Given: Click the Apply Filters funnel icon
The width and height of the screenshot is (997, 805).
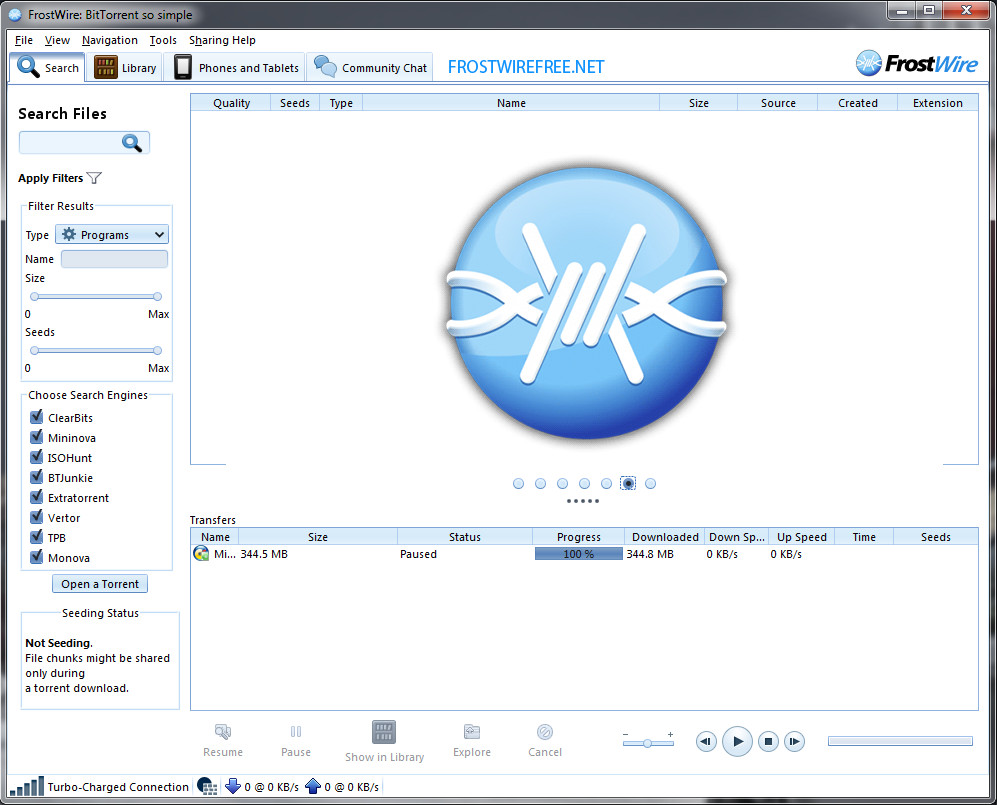Looking at the screenshot, I should pyautogui.click(x=94, y=178).
